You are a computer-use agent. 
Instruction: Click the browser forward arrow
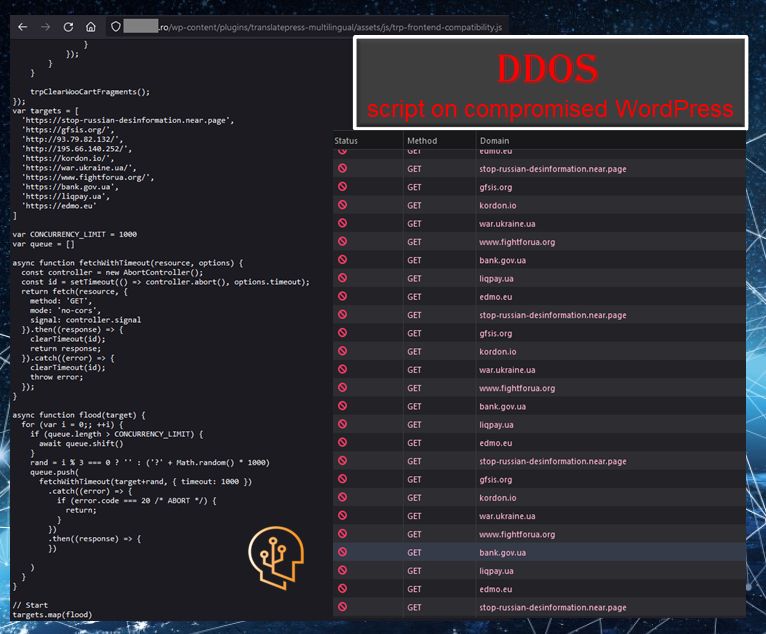[45, 27]
